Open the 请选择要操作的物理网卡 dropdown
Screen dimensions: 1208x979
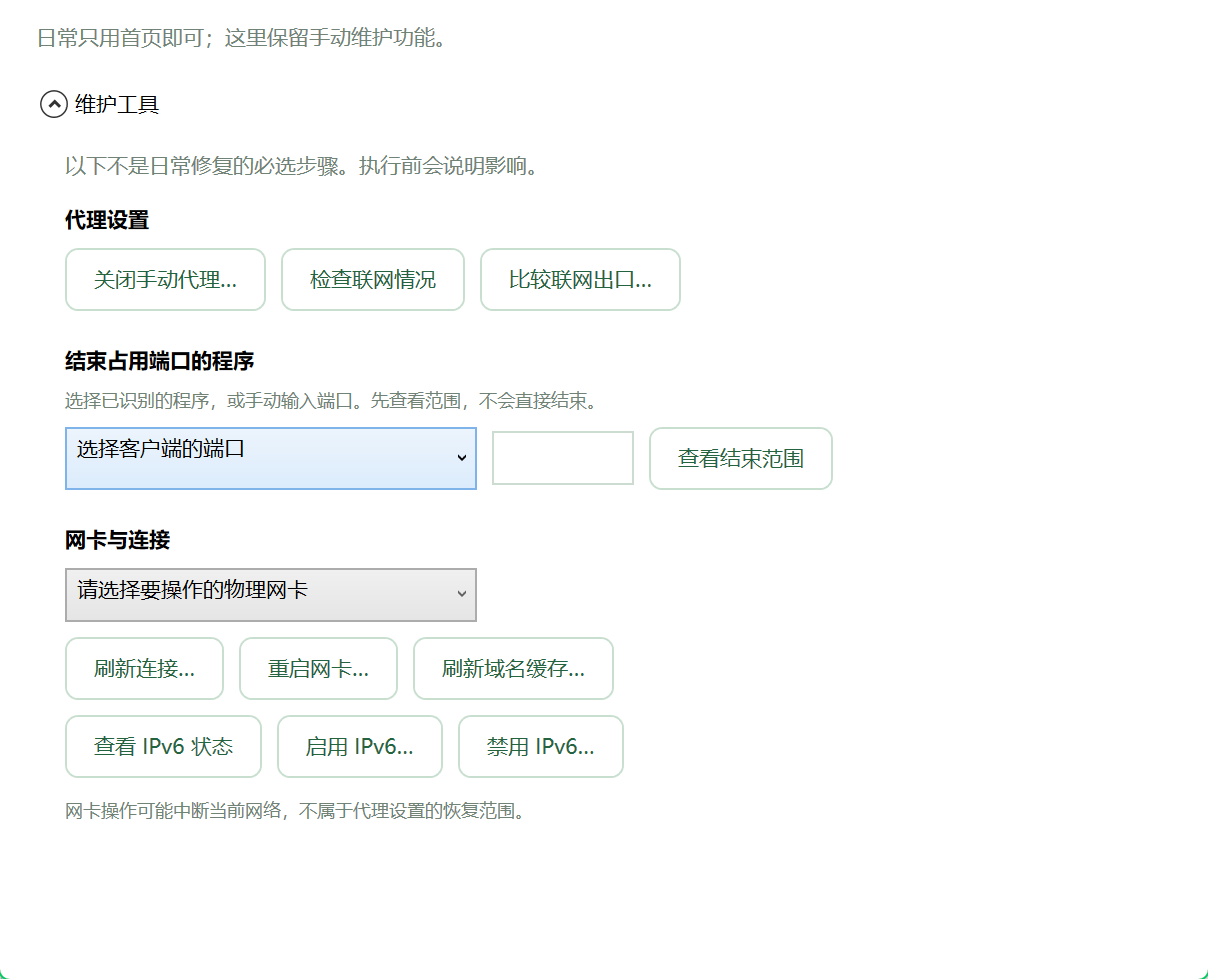click(x=271, y=595)
